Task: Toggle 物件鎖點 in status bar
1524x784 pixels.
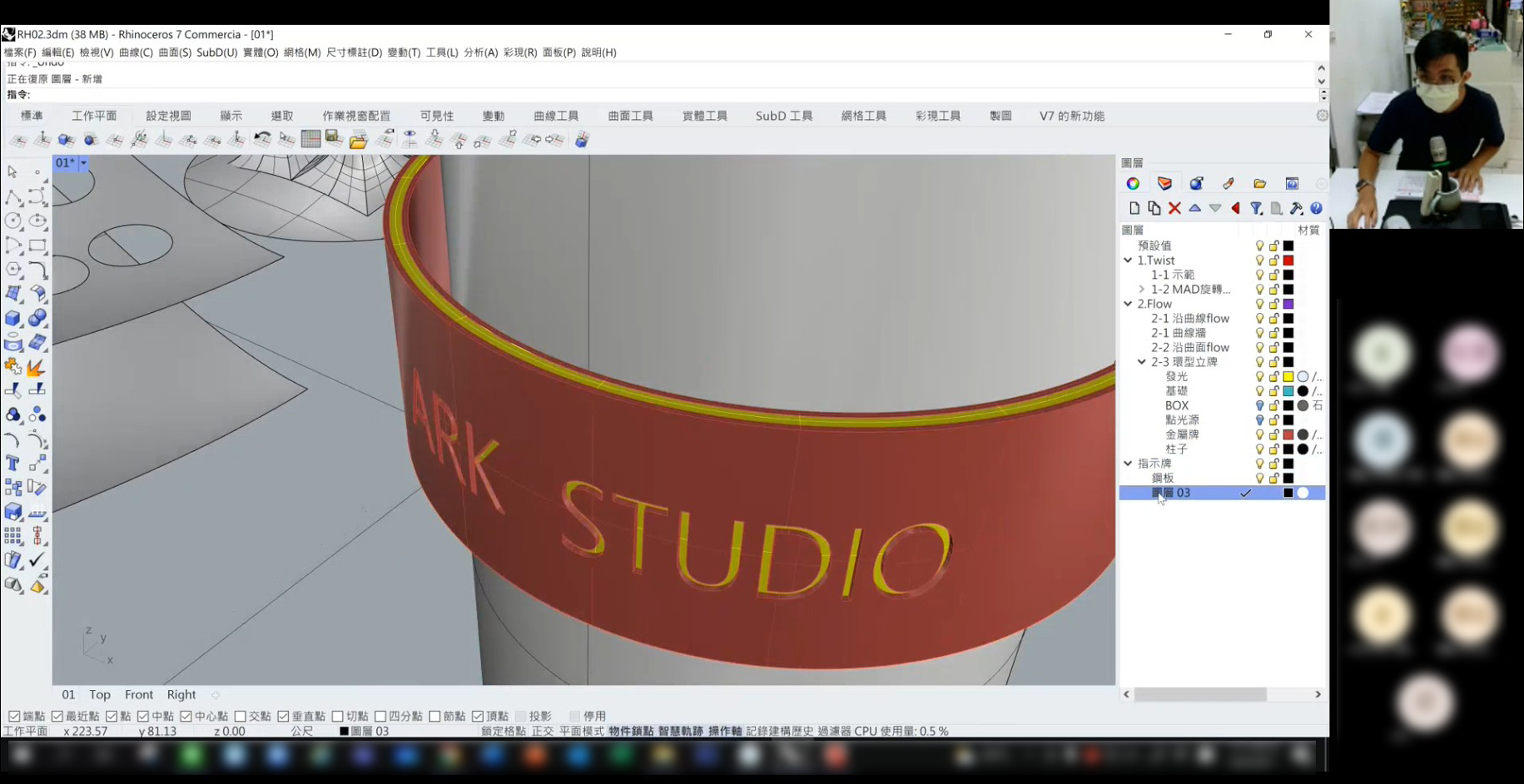Action: 631,731
